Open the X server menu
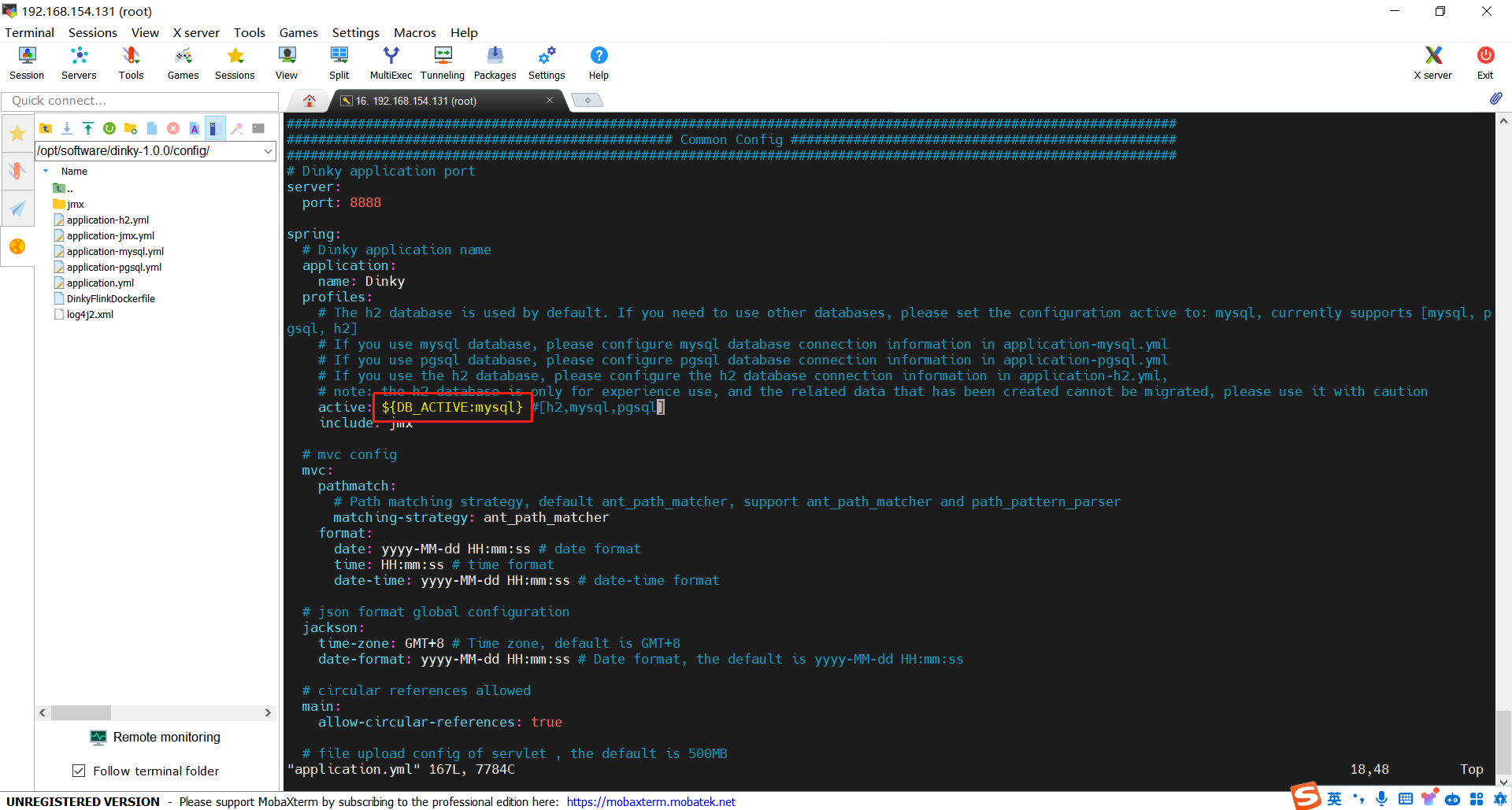Screen dimensions: 1512x810 tap(196, 32)
